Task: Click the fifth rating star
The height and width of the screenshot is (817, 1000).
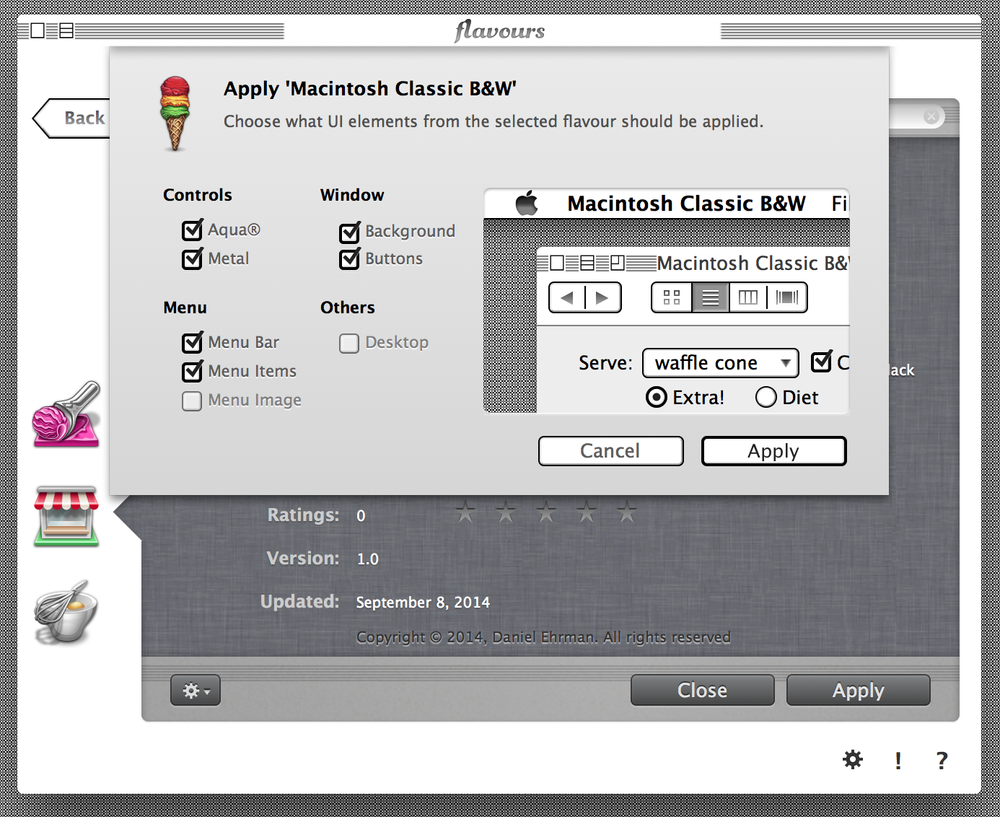Action: pos(626,512)
